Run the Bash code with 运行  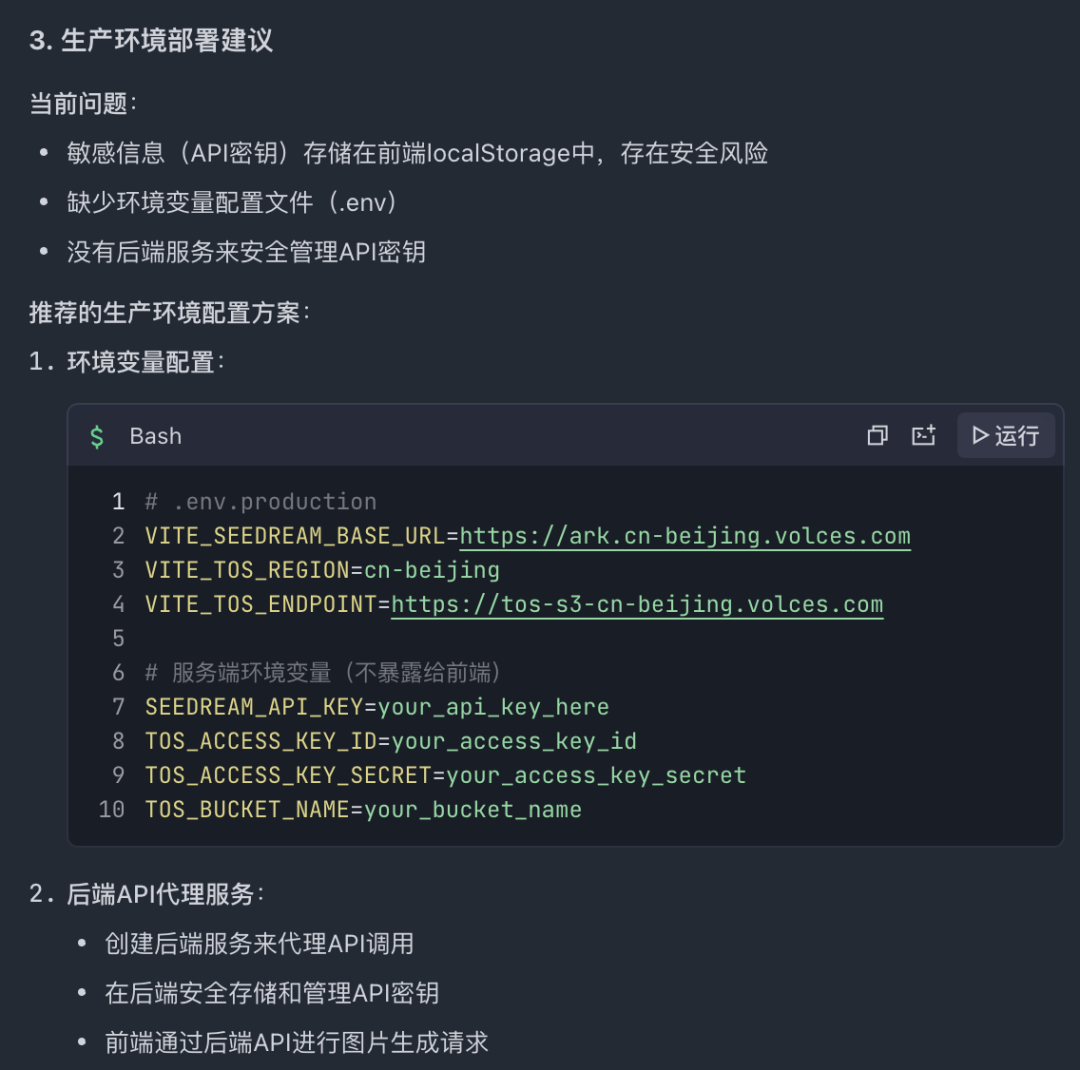(1005, 435)
